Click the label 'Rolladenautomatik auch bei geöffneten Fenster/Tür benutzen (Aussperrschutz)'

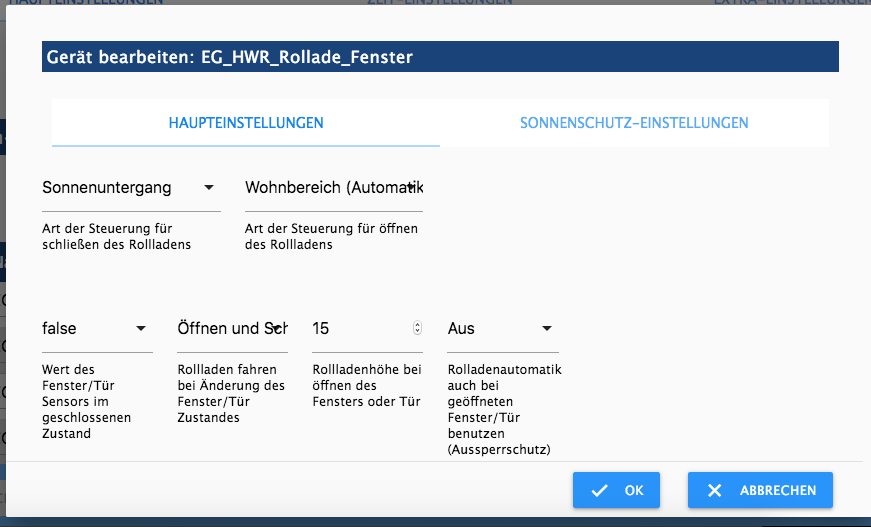(x=504, y=409)
